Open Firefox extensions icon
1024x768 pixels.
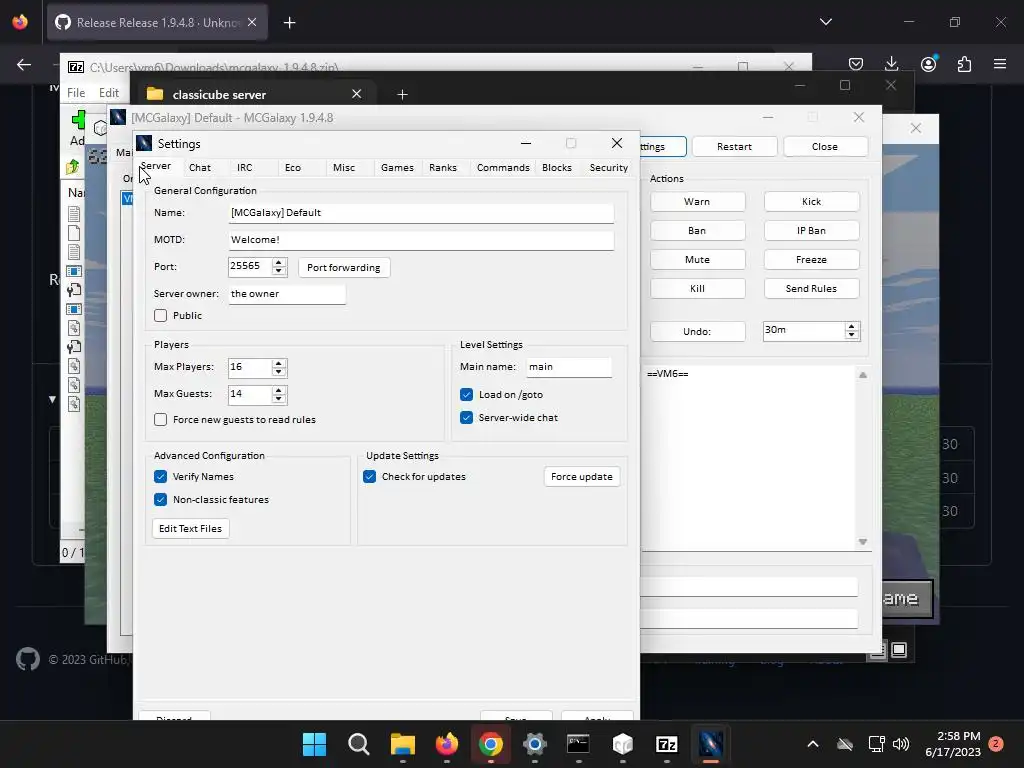[x=964, y=64]
